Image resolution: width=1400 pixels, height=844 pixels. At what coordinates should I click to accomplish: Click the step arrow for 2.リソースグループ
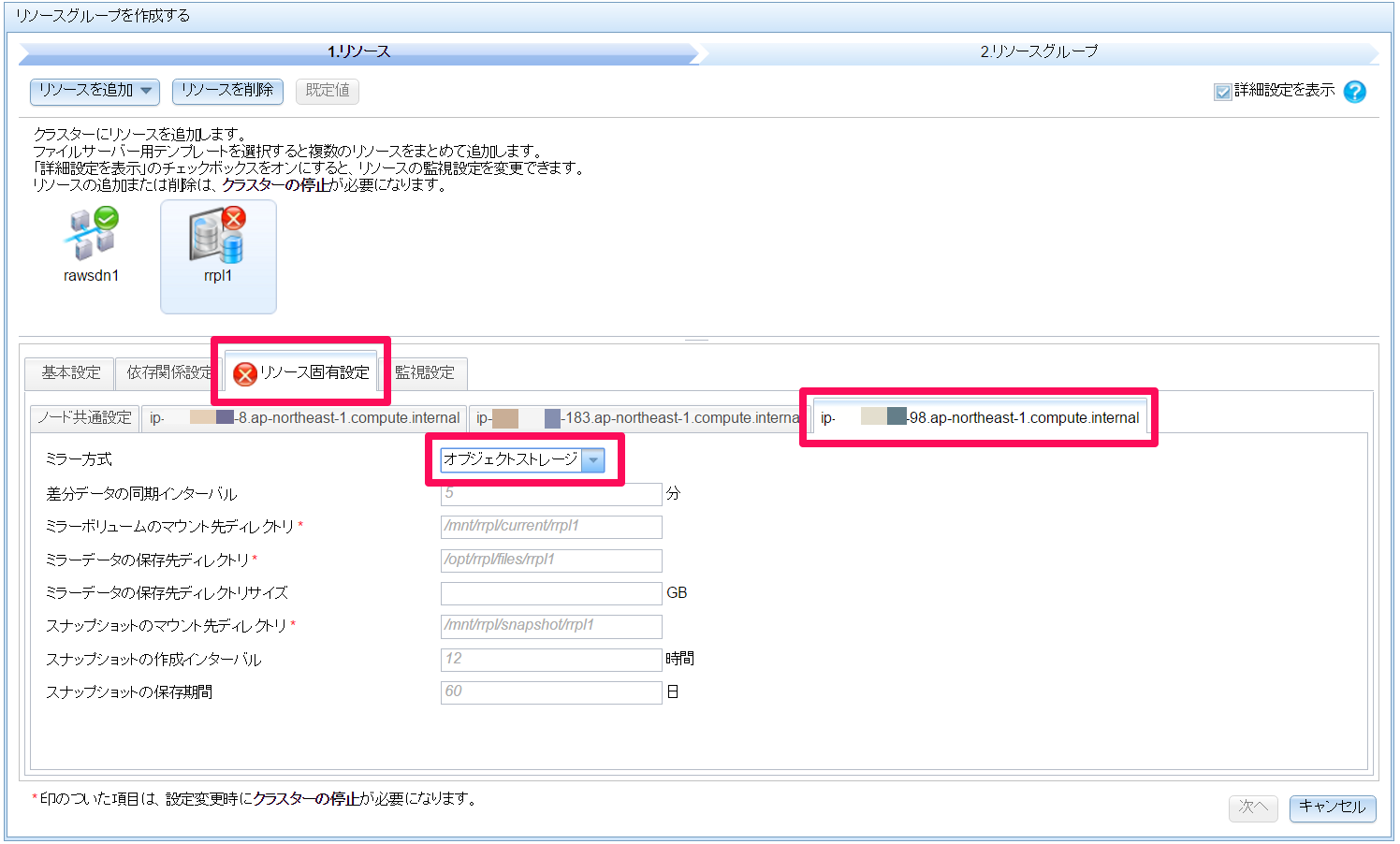pyautogui.click(x=1039, y=52)
